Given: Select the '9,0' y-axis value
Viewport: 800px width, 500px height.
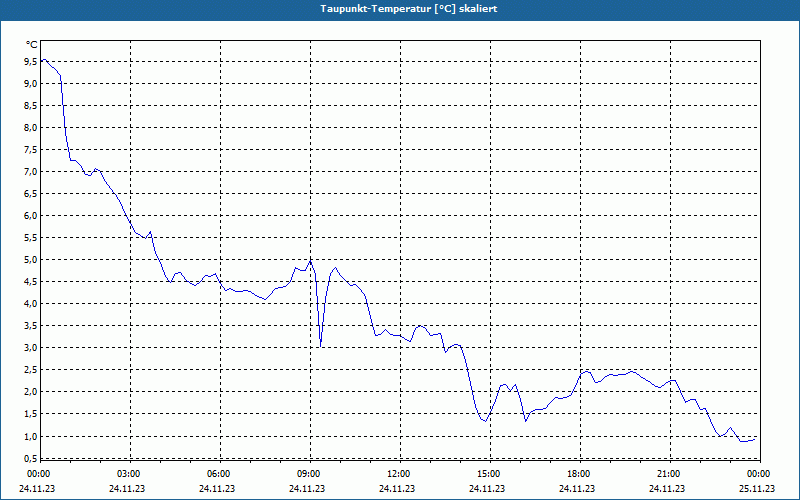Looking at the screenshot, I should tap(31, 84).
